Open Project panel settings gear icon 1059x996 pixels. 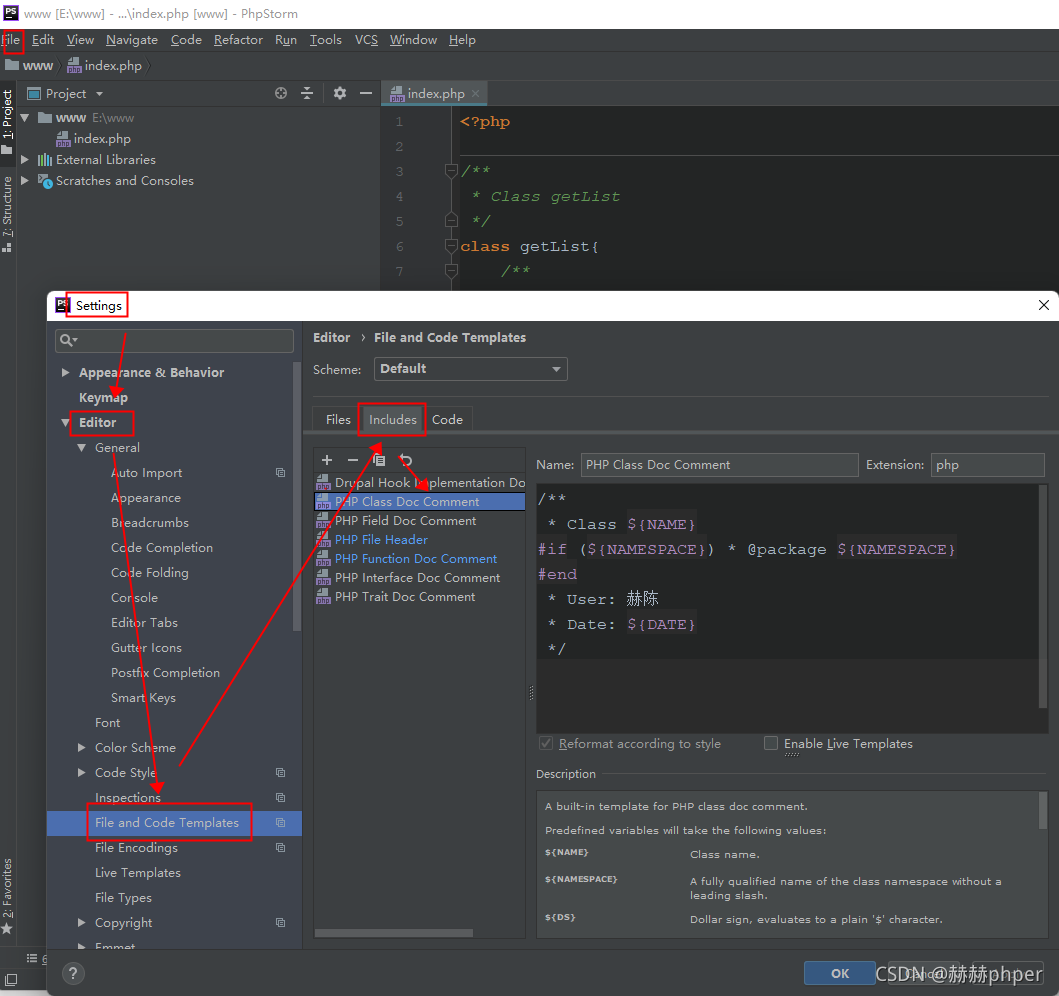[x=340, y=92]
